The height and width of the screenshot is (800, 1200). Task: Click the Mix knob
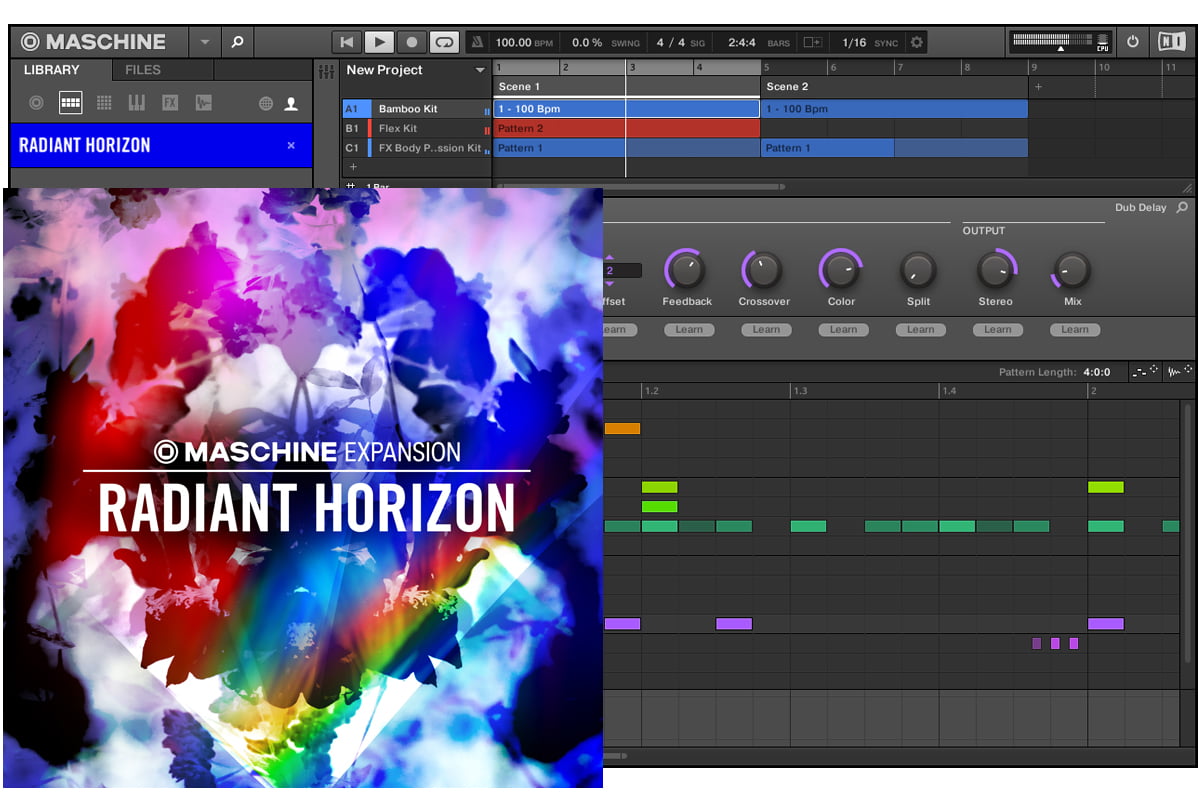click(x=1072, y=270)
